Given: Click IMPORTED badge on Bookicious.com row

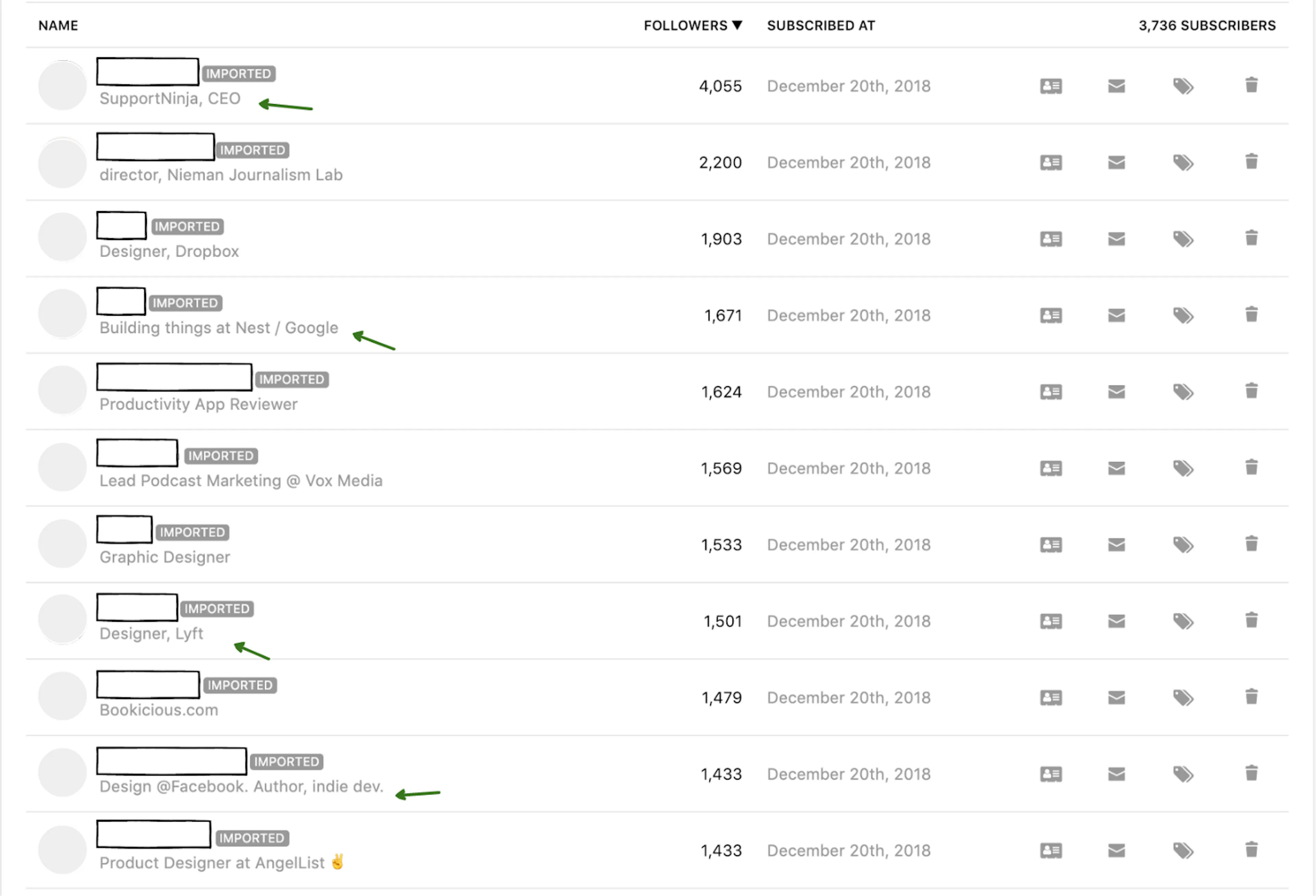Looking at the screenshot, I should [x=240, y=685].
